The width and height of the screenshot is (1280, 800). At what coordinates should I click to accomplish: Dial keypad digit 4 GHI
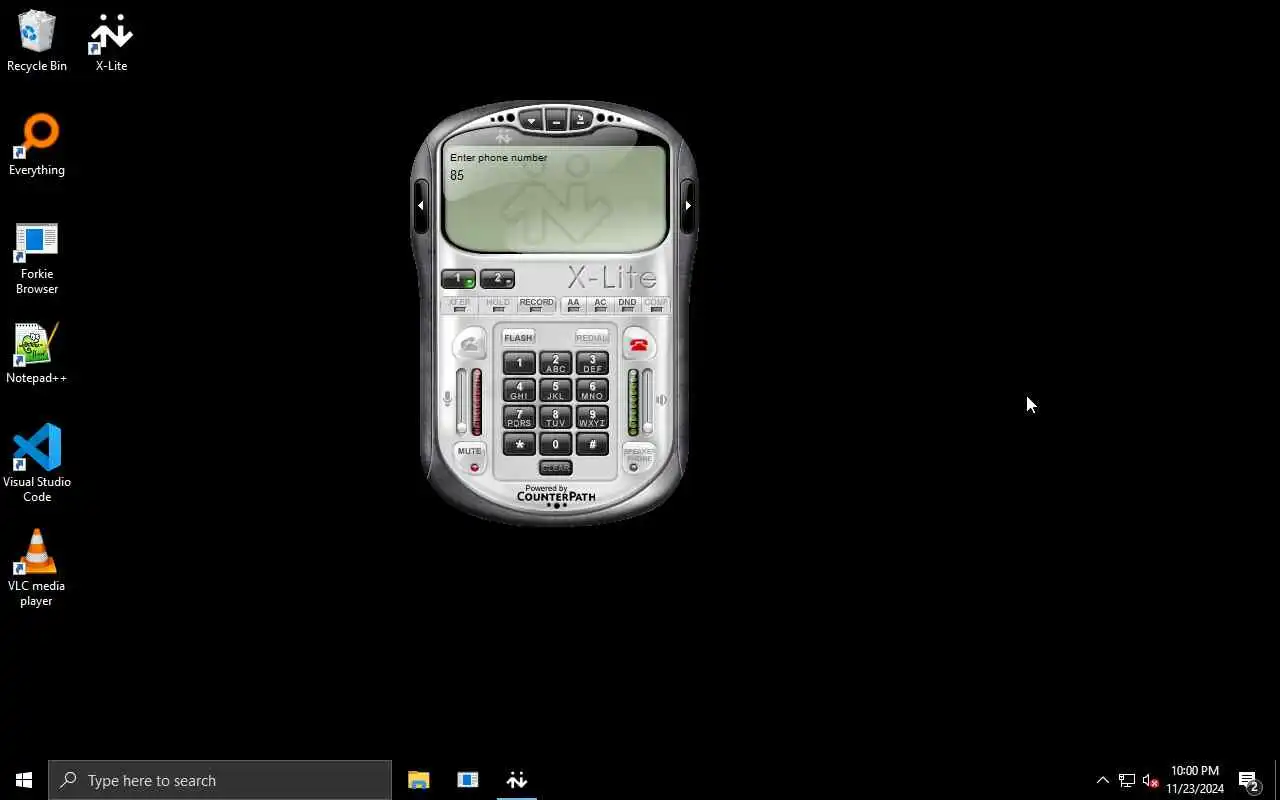point(519,390)
